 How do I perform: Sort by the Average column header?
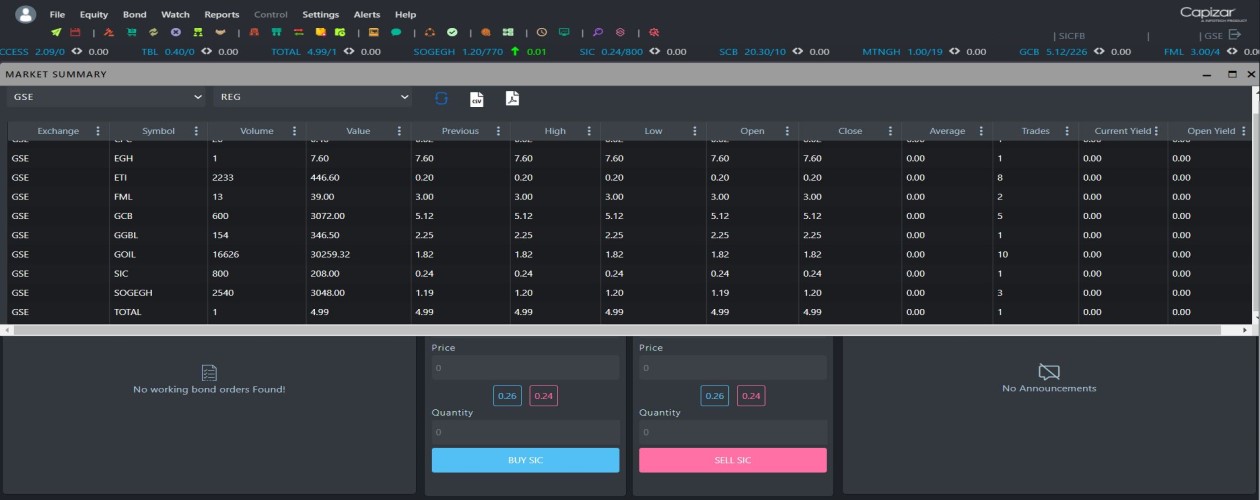click(947, 131)
